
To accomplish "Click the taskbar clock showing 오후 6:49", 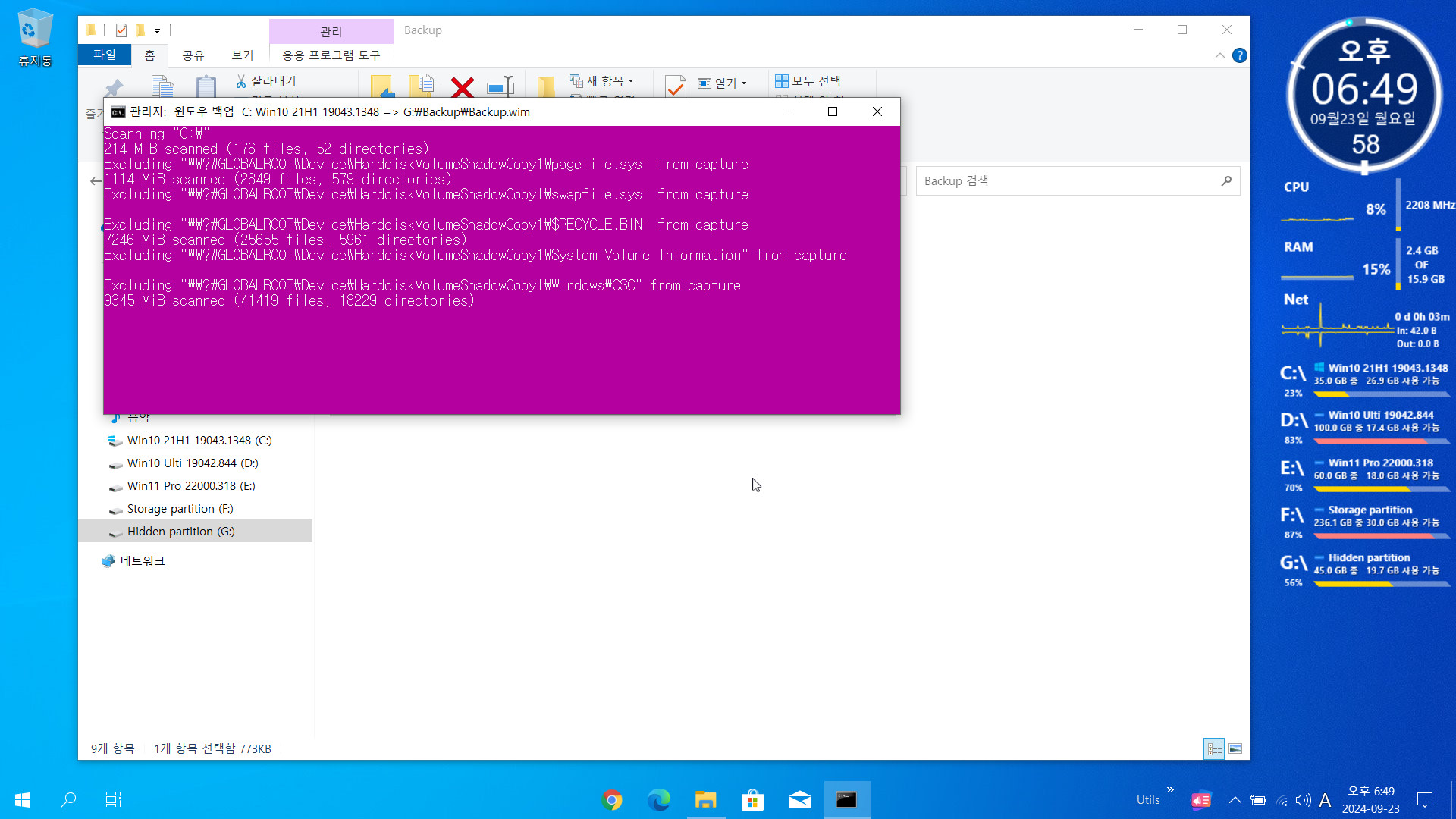I will point(1370,800).
